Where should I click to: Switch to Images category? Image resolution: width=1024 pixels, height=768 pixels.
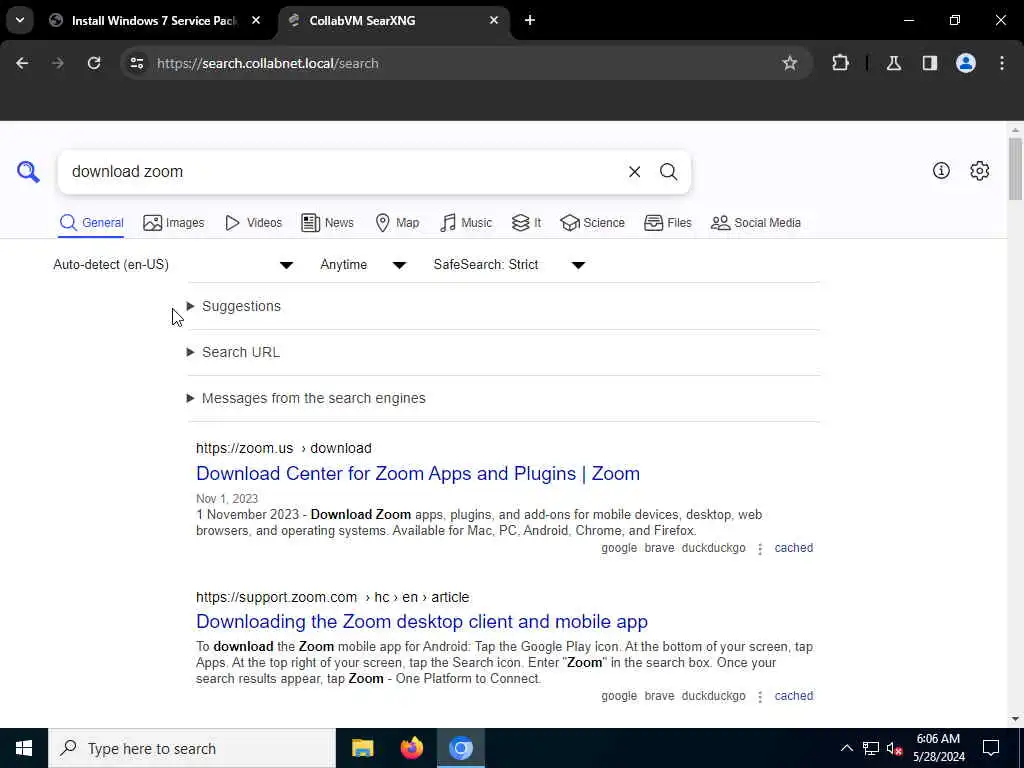tap(174, 223)
